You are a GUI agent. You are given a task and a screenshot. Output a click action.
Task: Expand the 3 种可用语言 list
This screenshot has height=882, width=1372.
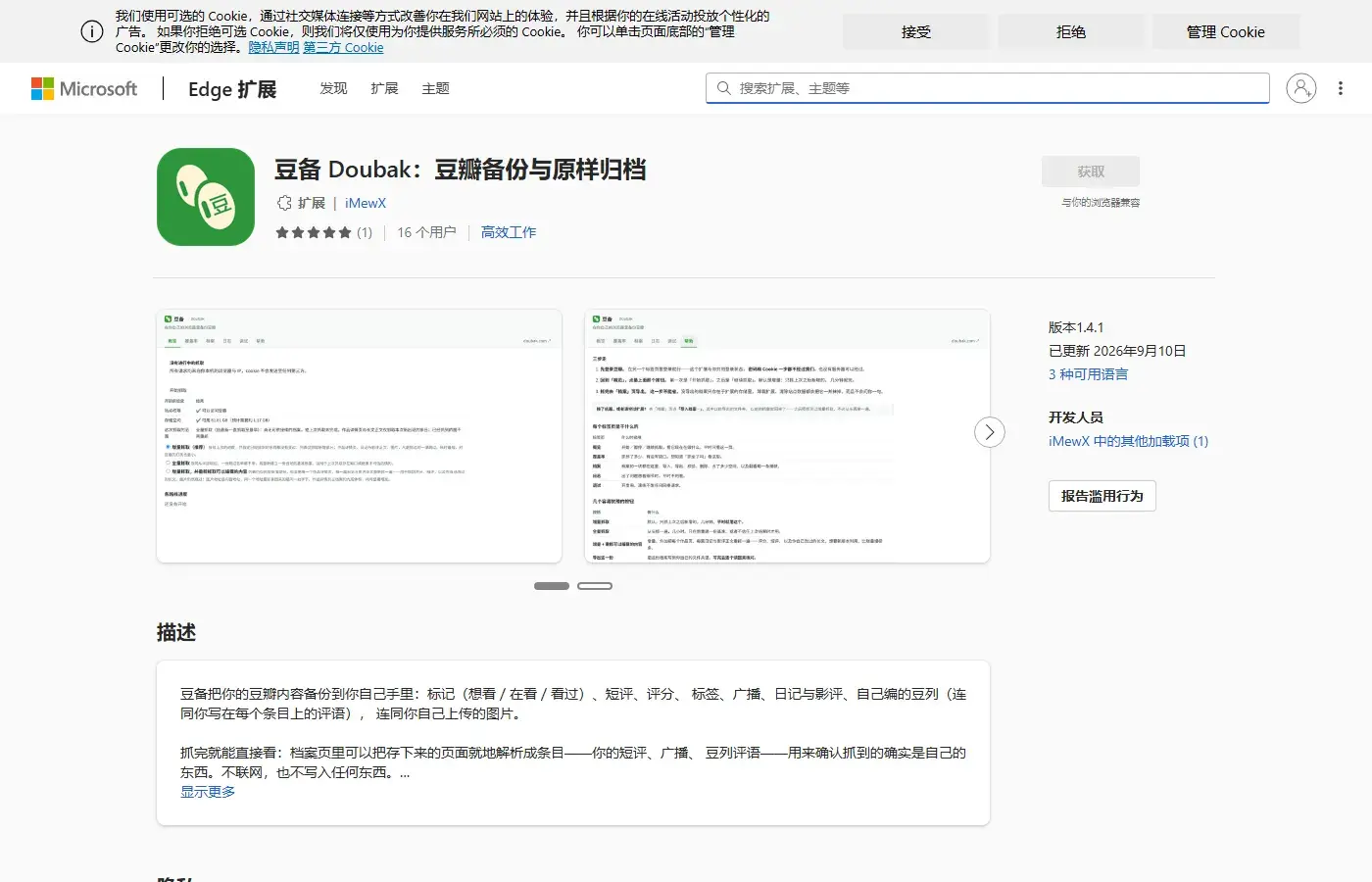pyautogui.click(x=1088, y=374)
